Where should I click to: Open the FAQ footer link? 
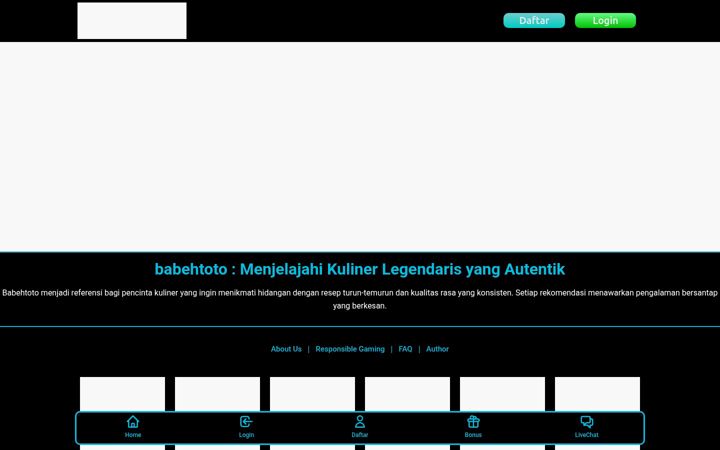(x=405, y=349)
